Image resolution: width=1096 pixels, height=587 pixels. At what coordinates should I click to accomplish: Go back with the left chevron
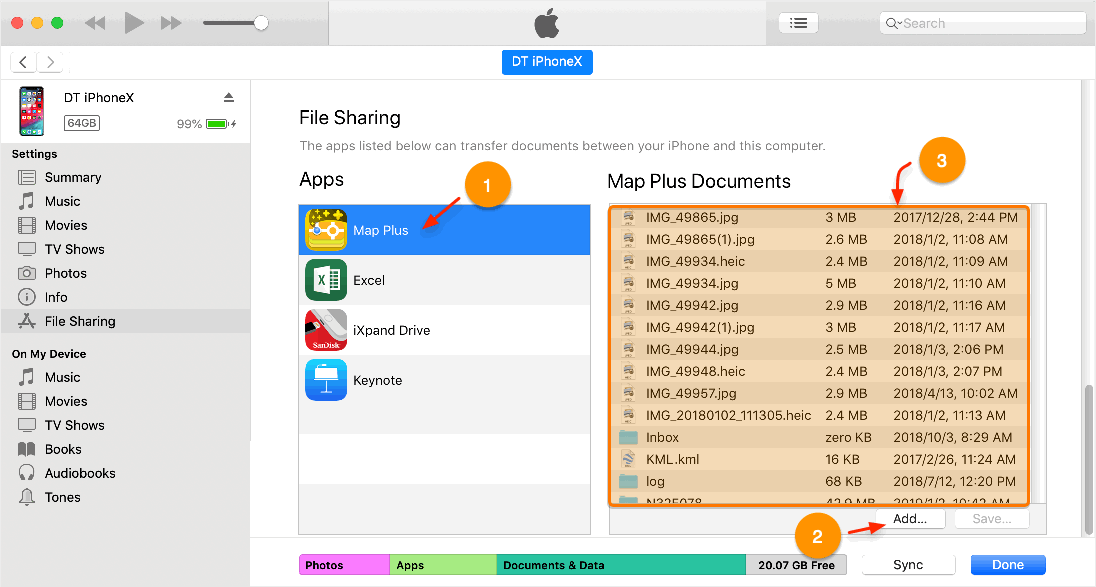coord(23,62)
